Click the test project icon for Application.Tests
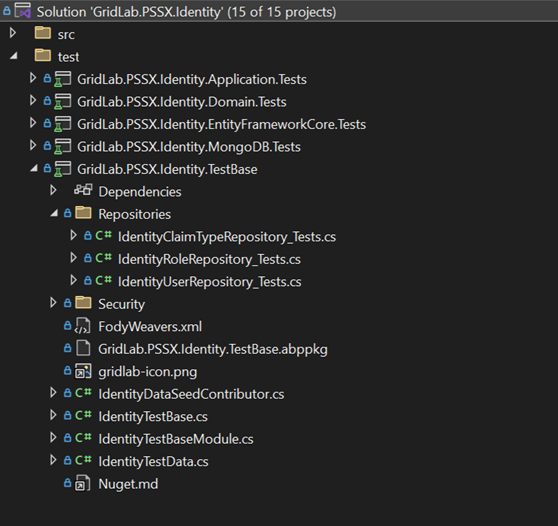The width and height of the screenshot is (558, 526). tap(63, 79)
